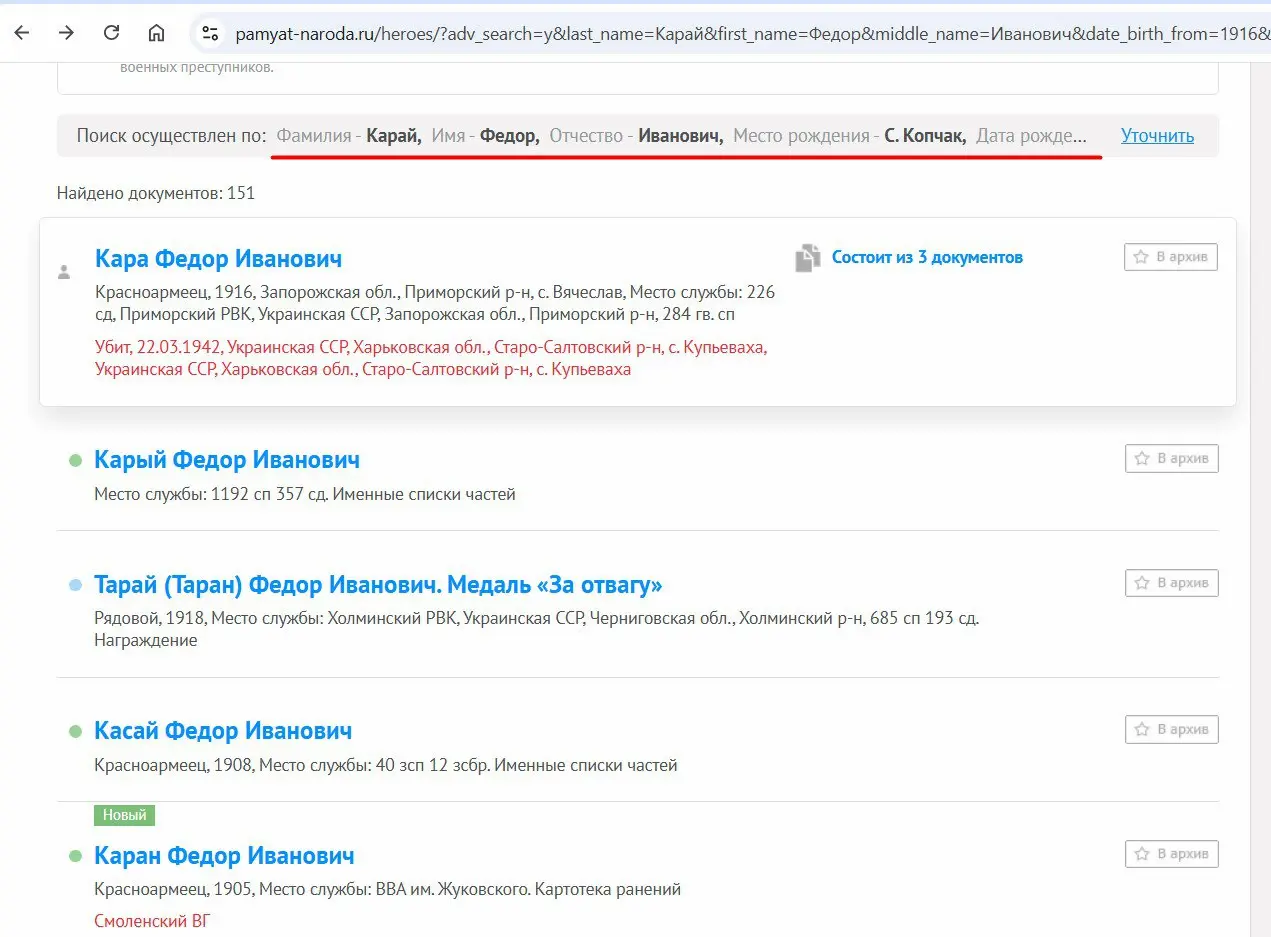This screenshot has width=1271, height=937.
Task: Click Красноармеец, 1916 Запорожская обл. description
Action: pos(435,303)
